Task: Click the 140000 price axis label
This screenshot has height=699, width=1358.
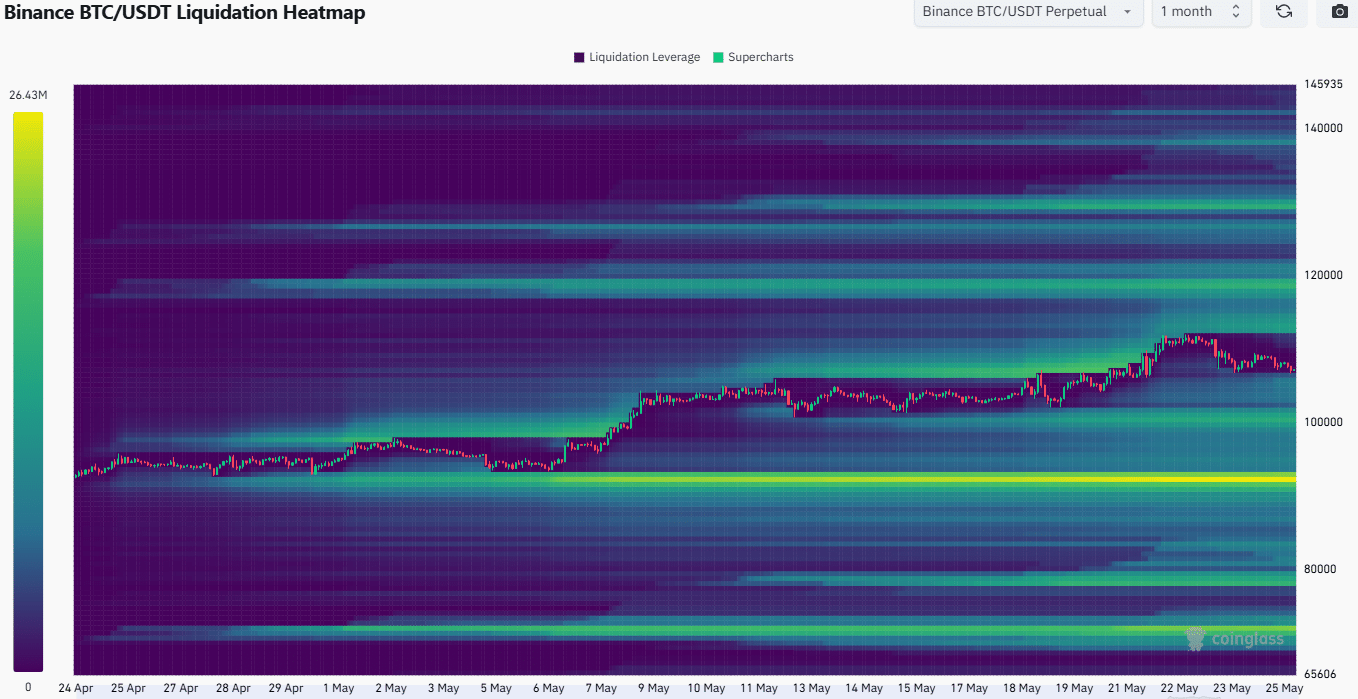Action: tap(1322, 128)
